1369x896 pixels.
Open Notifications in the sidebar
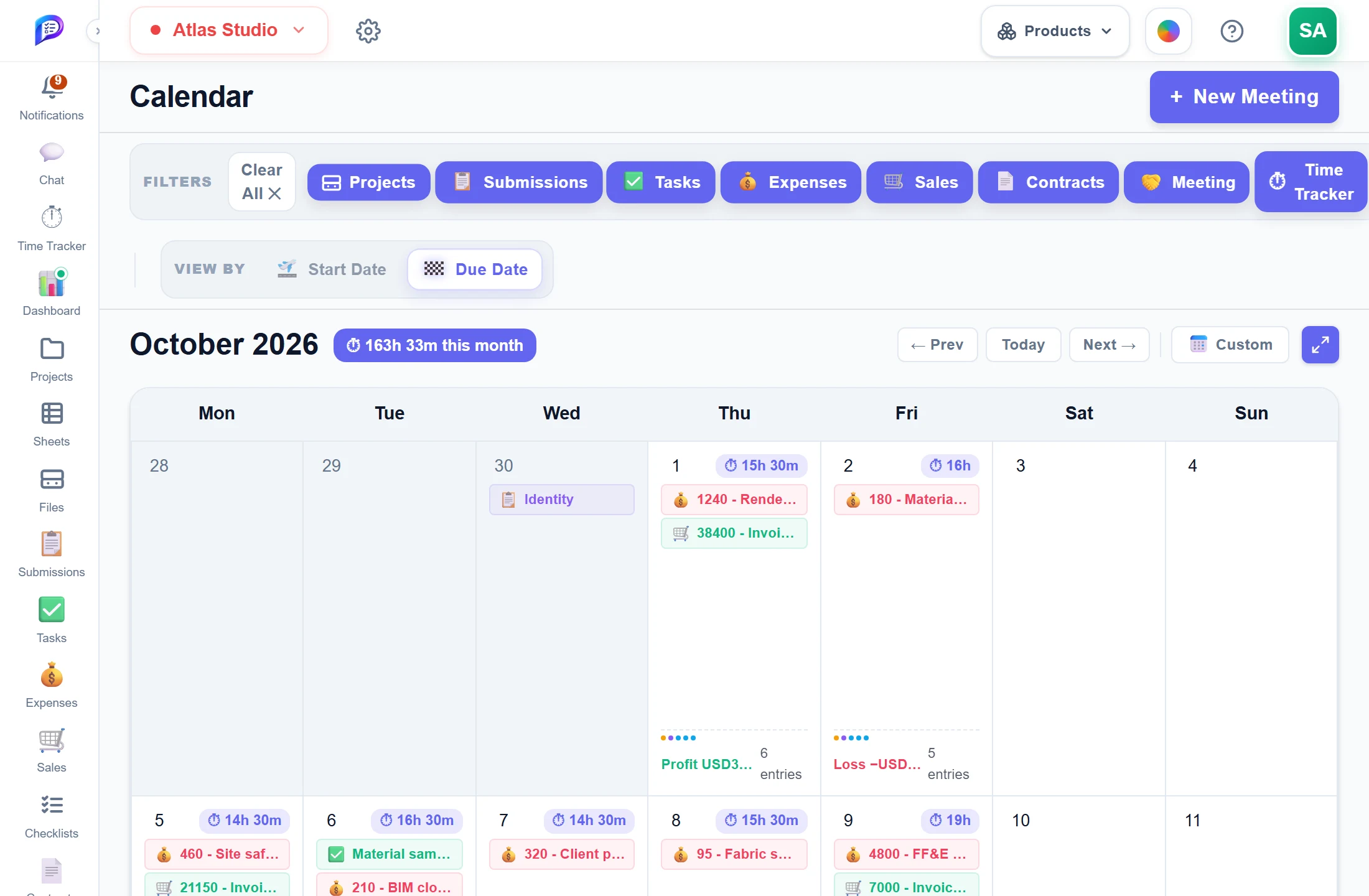coord(52,98)
